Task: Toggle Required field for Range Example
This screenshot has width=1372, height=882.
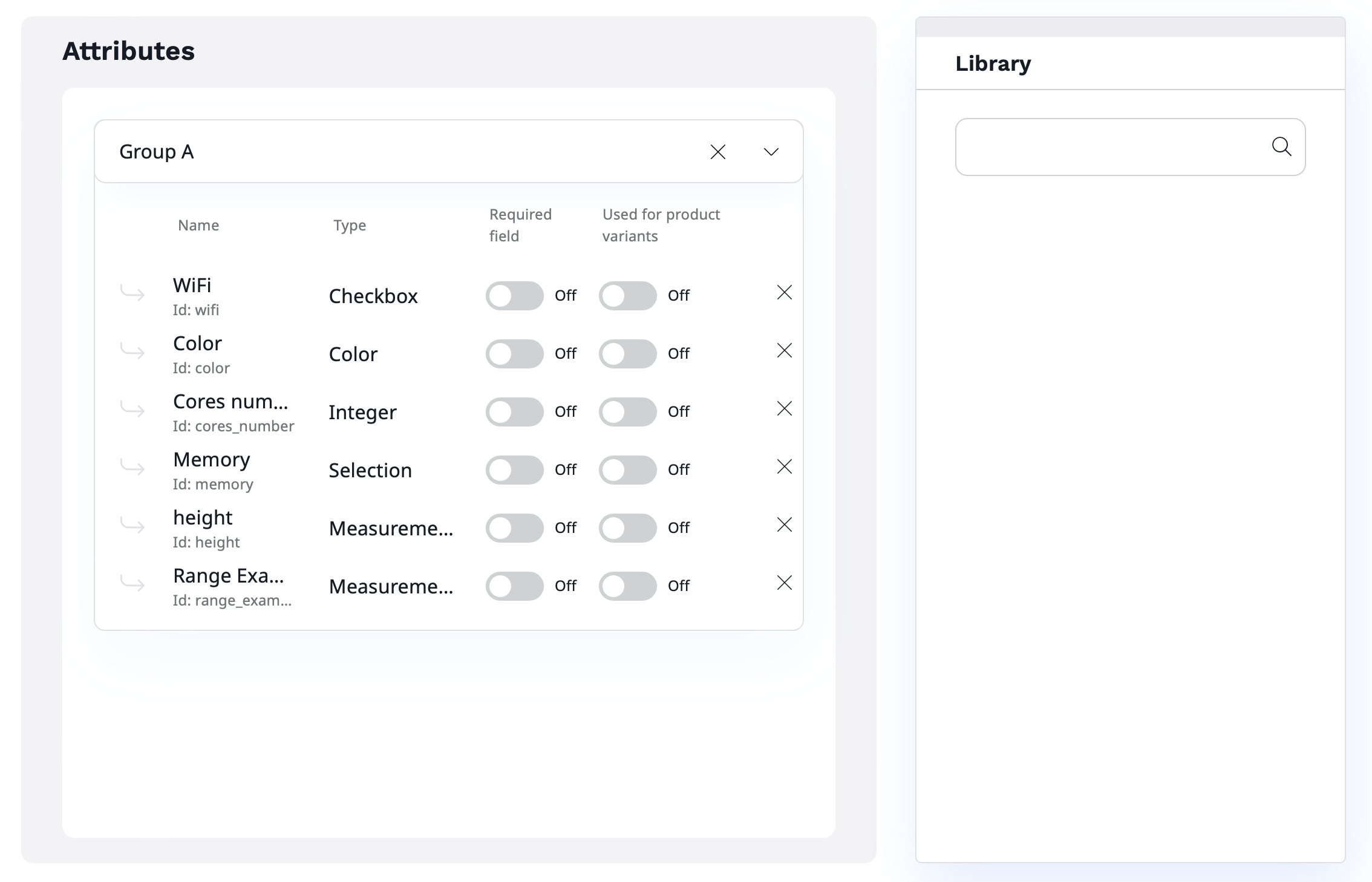Action: coord(514,586)
